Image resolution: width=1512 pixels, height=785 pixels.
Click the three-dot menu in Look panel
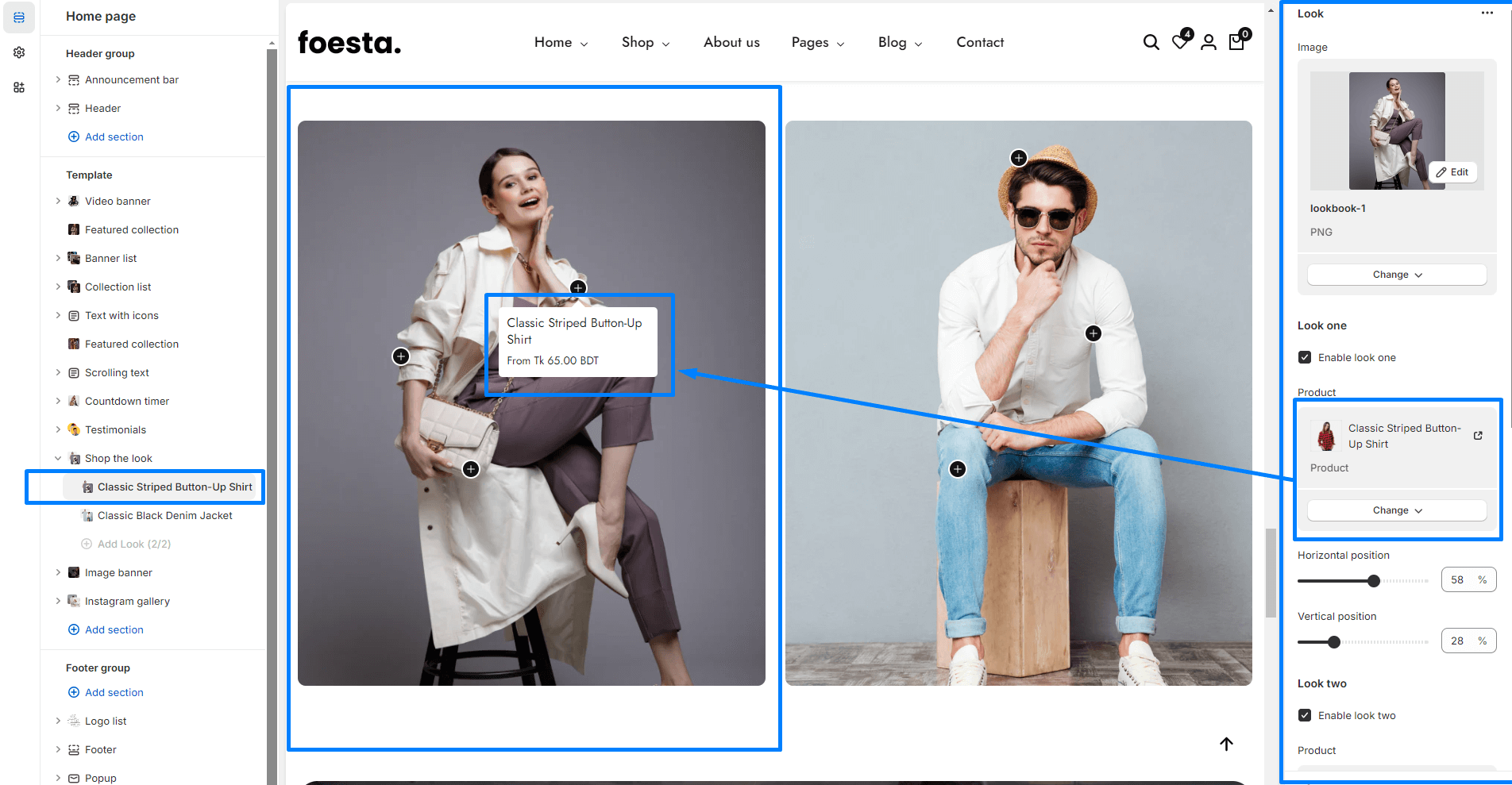(1487, 13)
